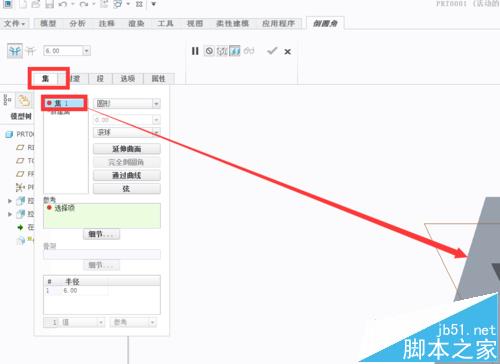
Task: Open the 选项 panel tab
Action: pos(128,78)
